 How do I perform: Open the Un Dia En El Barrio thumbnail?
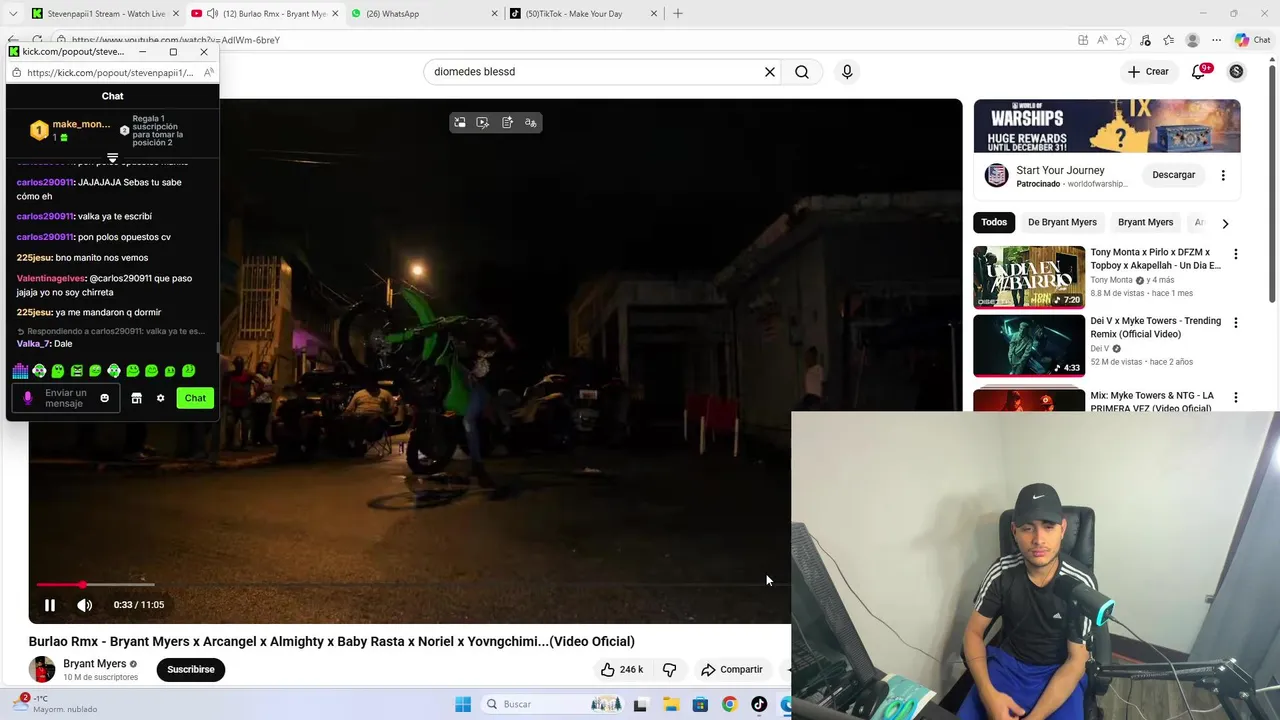point(1029,277)
